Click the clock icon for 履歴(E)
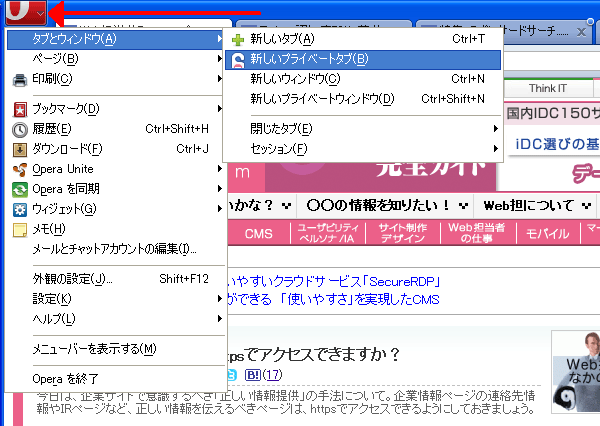Viewport: 600px width, 426px height. (20, 130)
